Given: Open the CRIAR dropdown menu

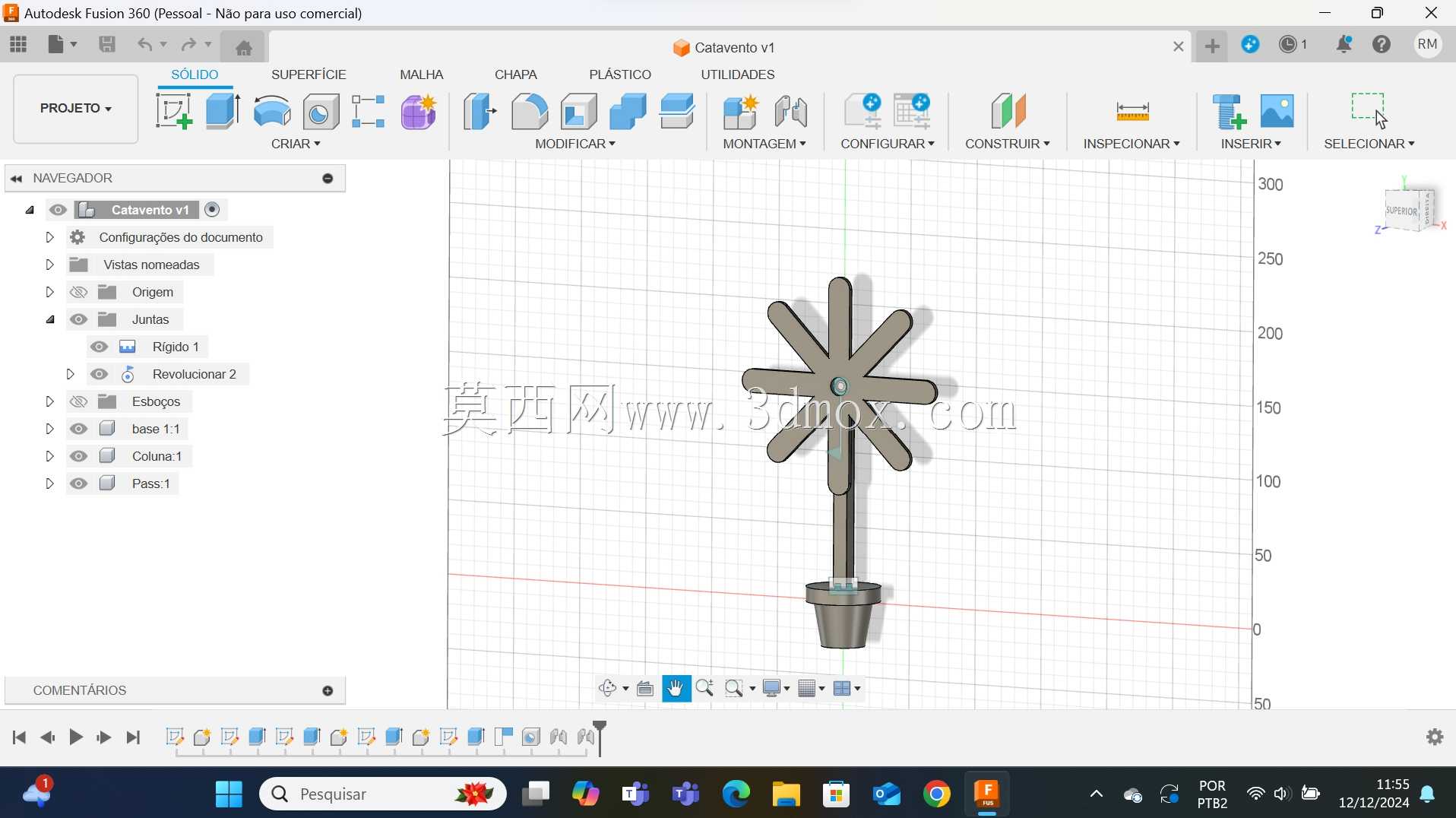Looking at the screenshot, I should click(x=296, y=144).
